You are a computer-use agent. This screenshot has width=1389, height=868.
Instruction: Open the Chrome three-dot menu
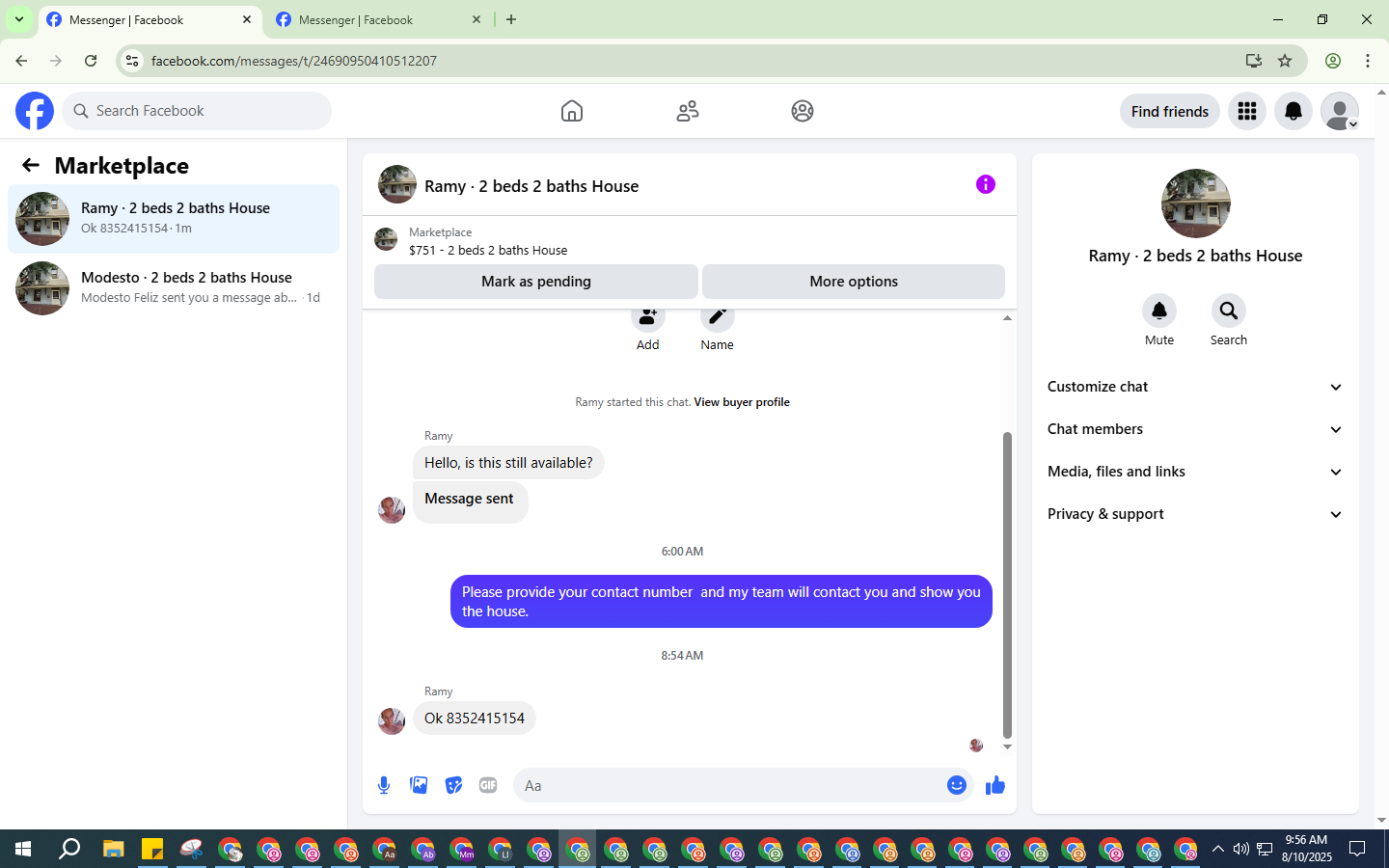(x=1368, y=61)
